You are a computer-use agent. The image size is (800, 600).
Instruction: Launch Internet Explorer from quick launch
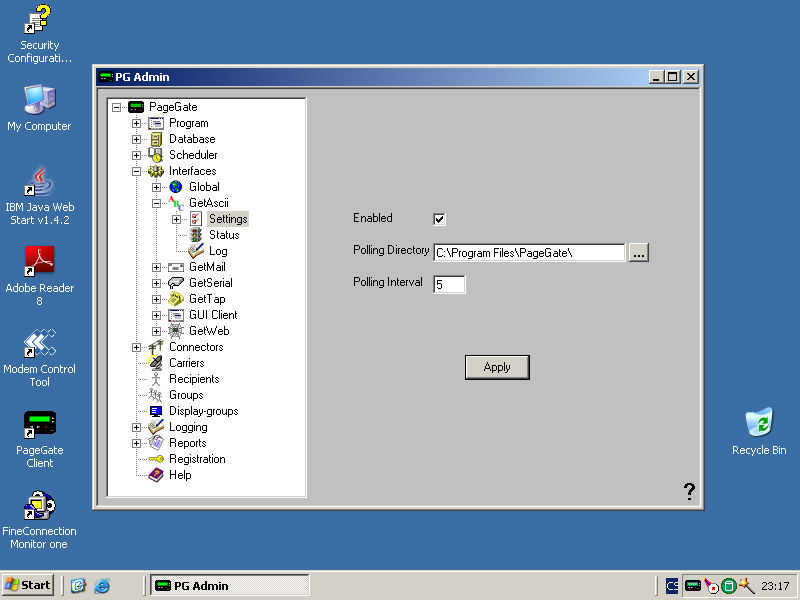click(x=102, y=585)
